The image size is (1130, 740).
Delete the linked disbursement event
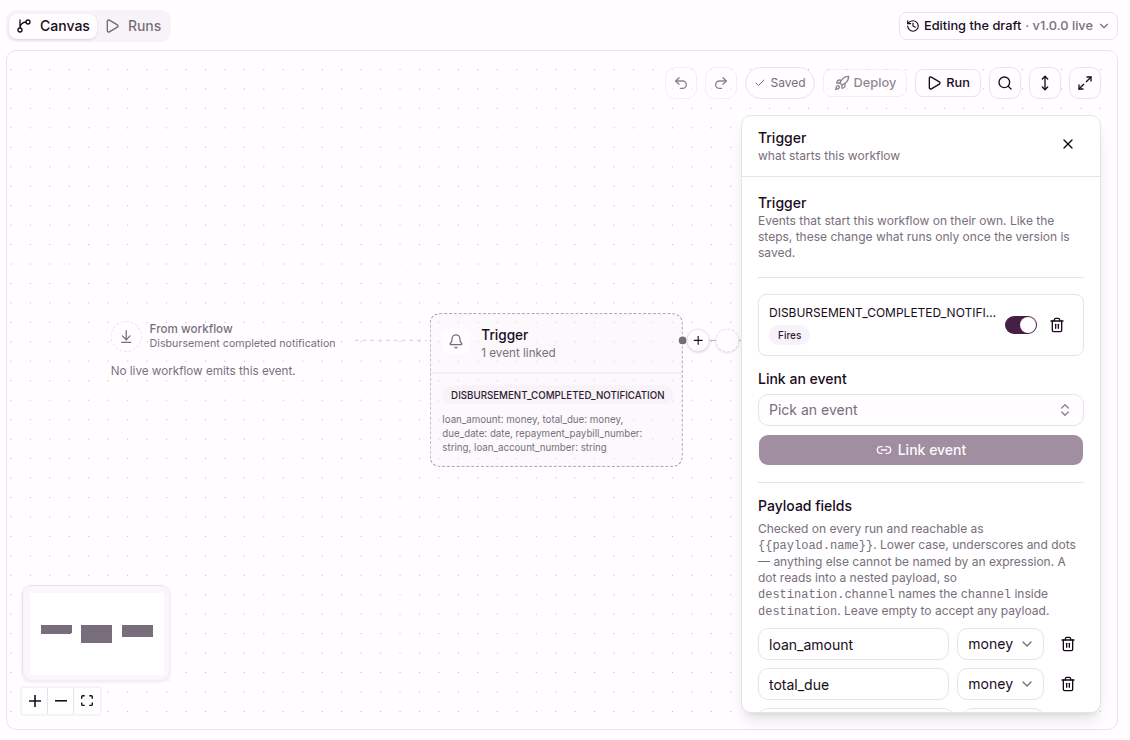tap(1056, 325)
